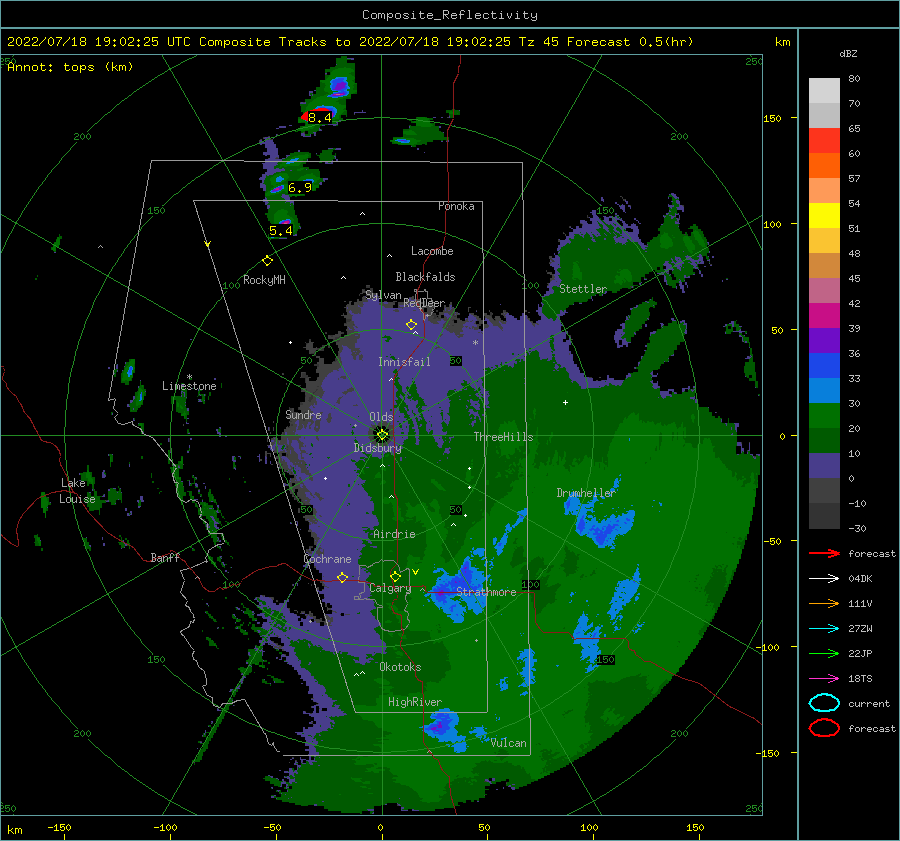Click the Innisfail city label
The image size is (900, 841).
point(404,362)
